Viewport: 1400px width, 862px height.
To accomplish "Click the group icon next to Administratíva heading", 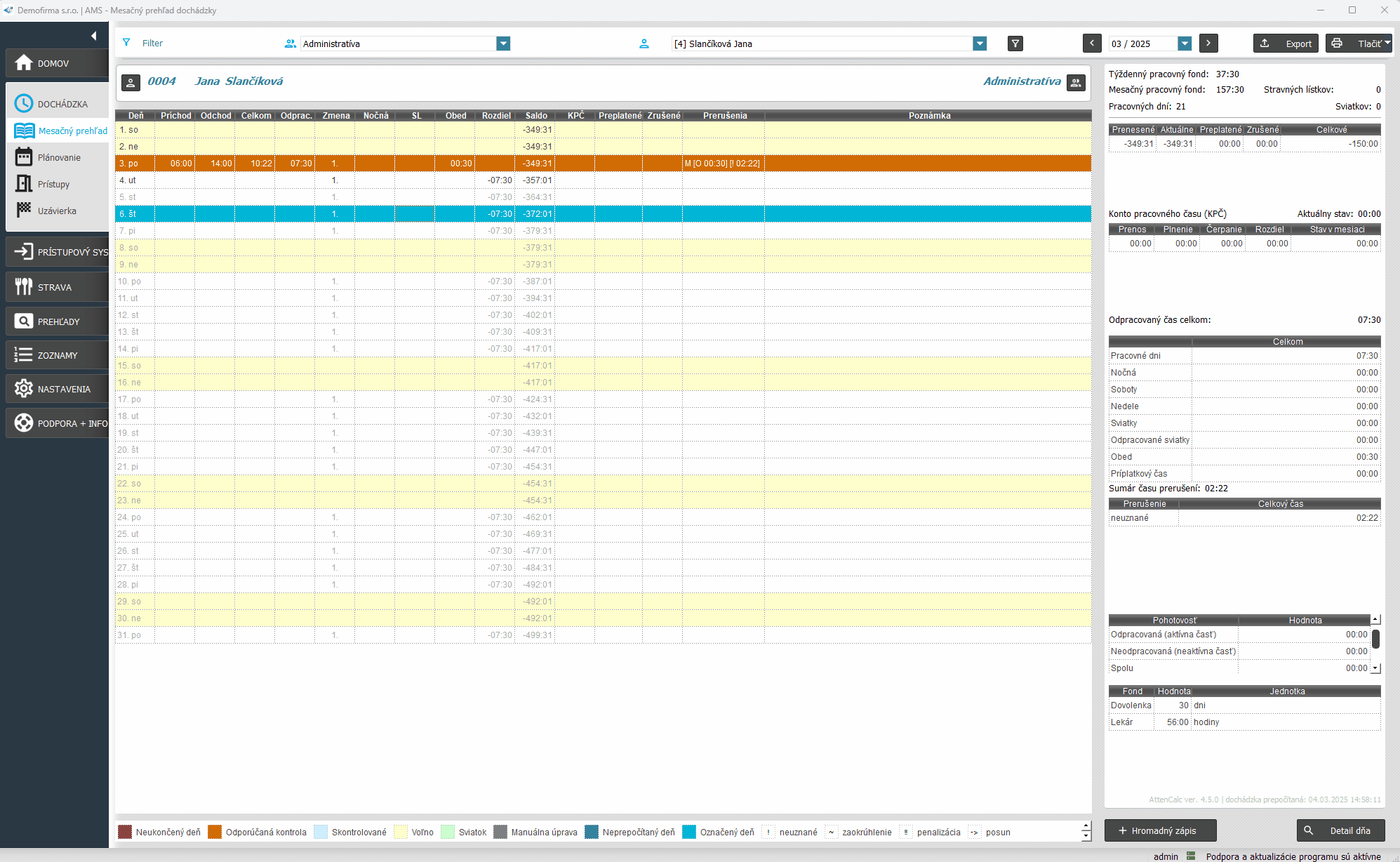I will point(1076,82).
